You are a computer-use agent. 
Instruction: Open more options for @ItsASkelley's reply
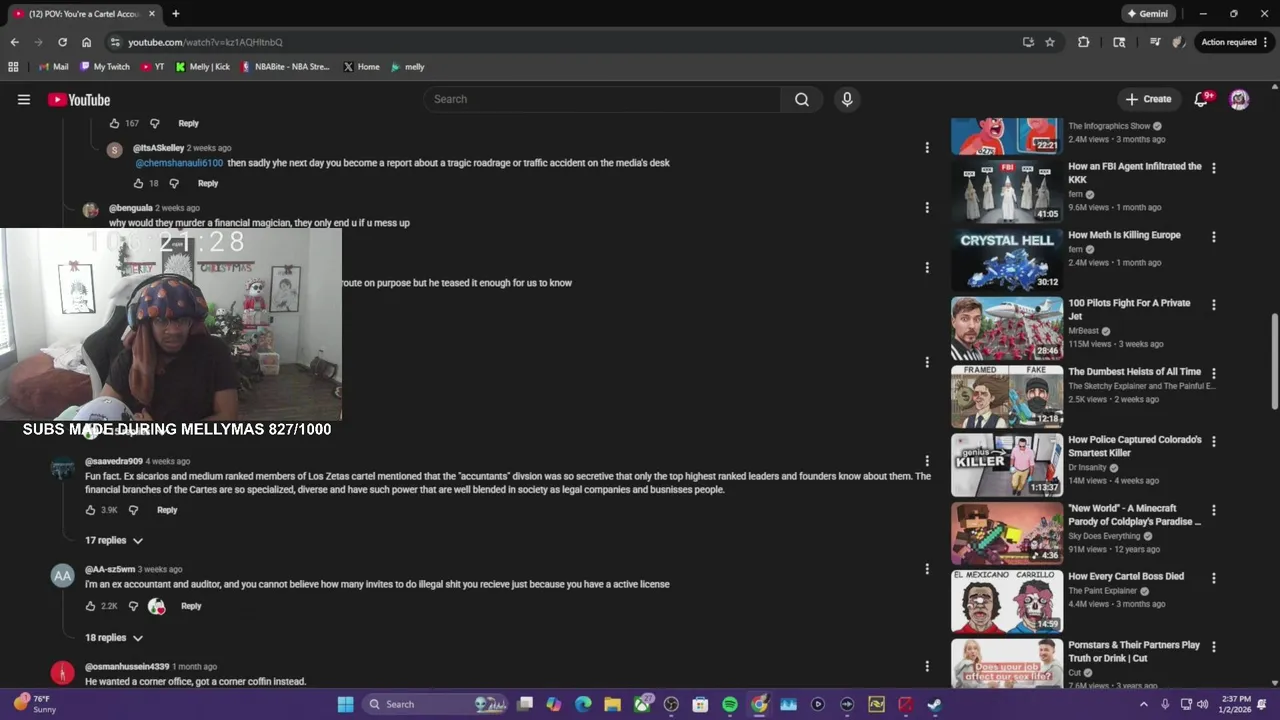coord(927,147)
